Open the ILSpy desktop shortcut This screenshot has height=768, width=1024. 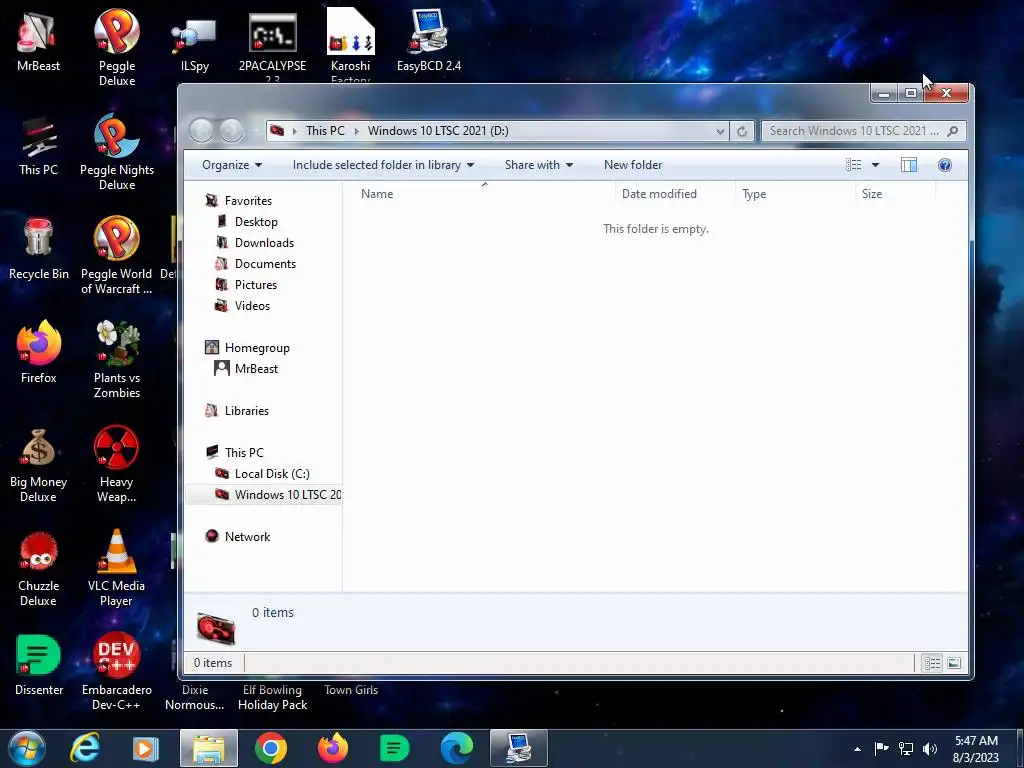(195, 42)
